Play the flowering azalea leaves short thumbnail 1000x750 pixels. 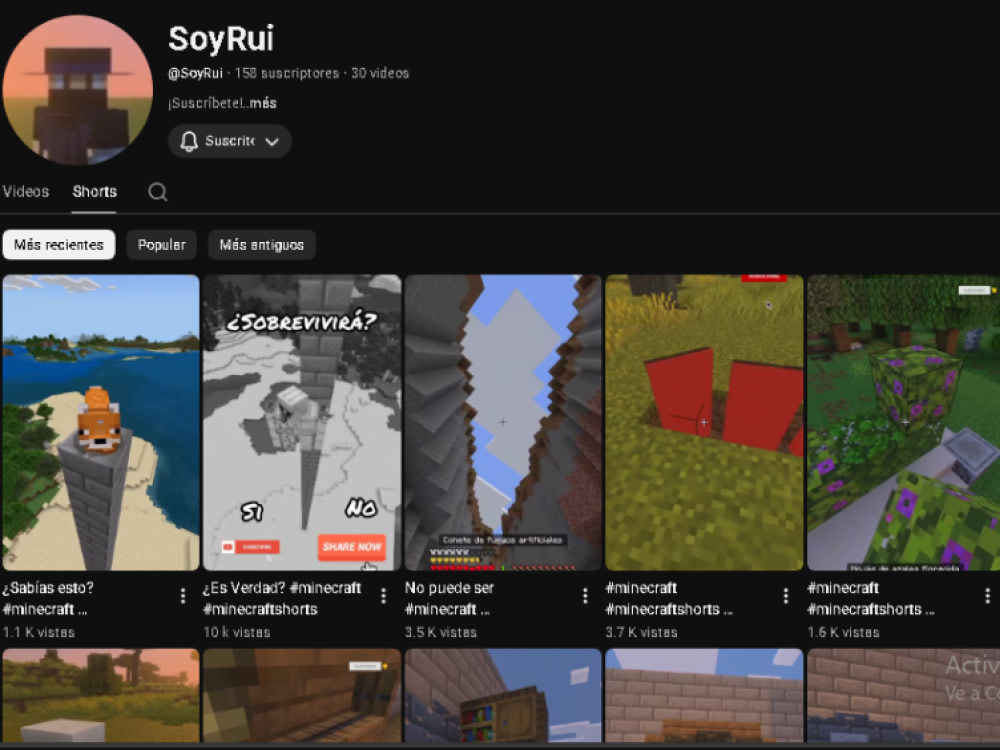pyautogui.click(x=903, y=422)
